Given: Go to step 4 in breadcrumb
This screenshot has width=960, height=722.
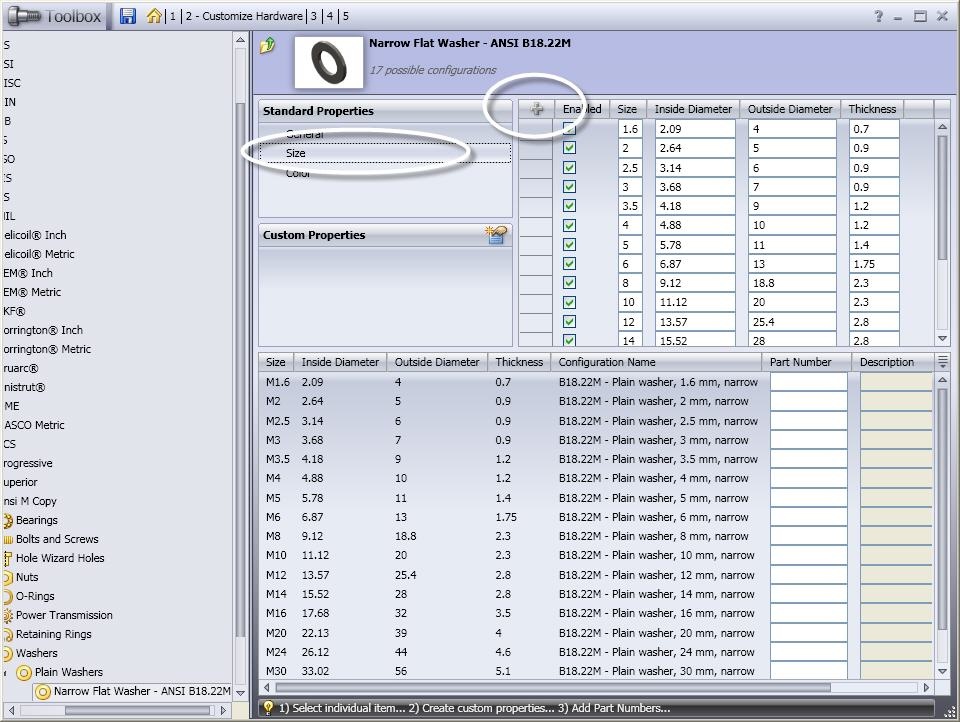Looking at the screenshot, I should [329, 16].
